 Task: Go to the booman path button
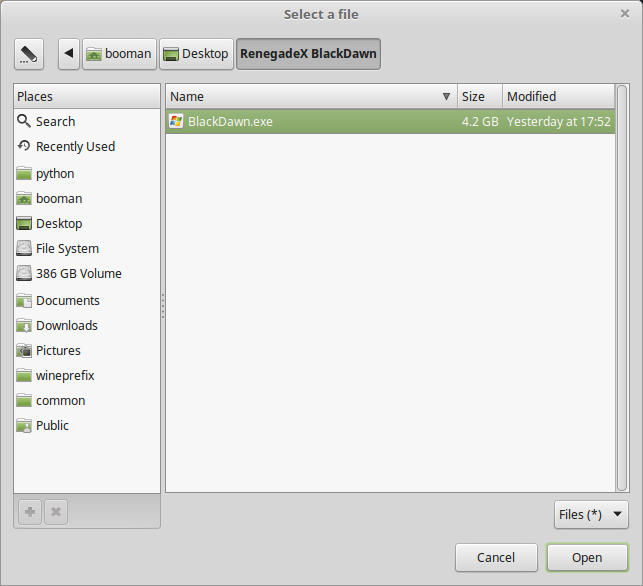(x=119, y=54)
